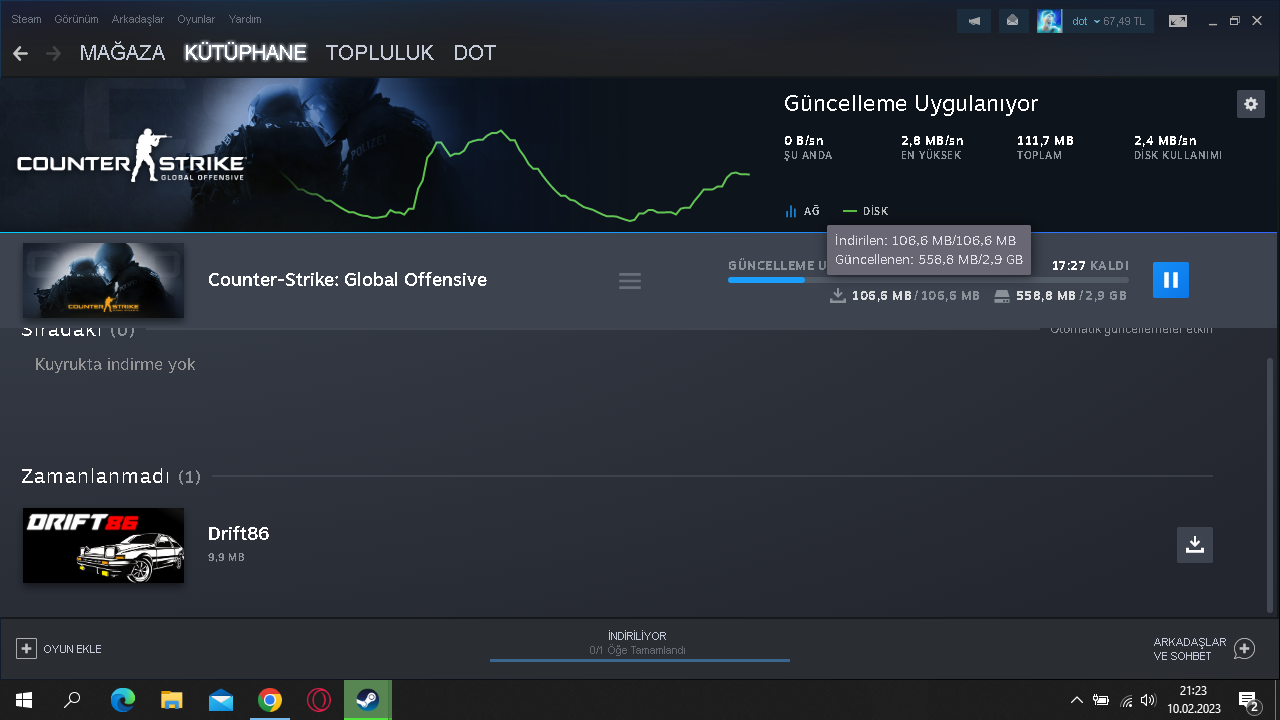Open the Oyunlar menu
The image size is (1280, 720).
[196, 19]
